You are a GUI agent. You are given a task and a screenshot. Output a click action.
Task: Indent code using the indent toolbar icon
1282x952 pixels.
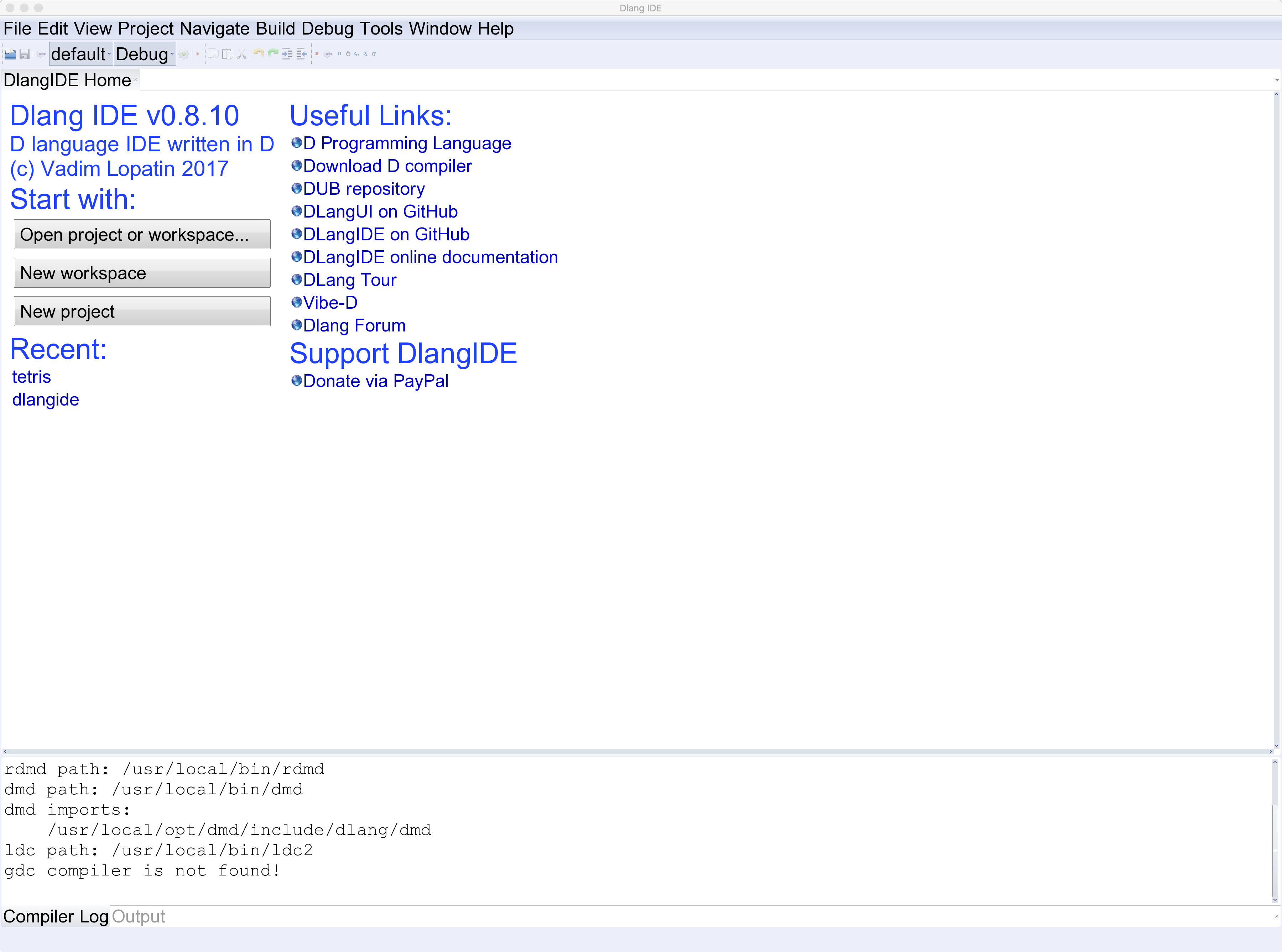click(288, 54)
